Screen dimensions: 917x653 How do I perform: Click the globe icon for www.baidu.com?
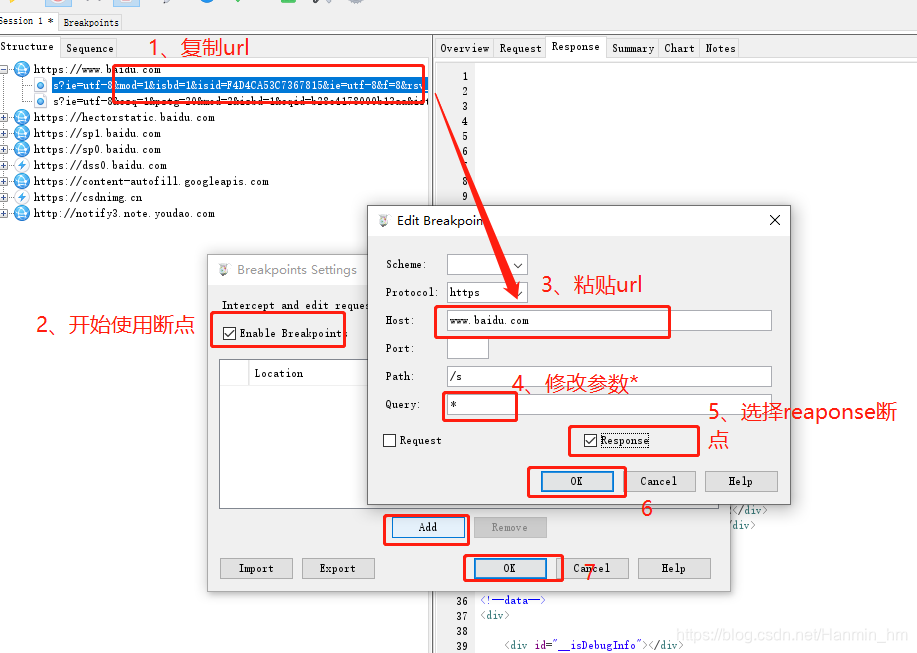pos(22,69)
